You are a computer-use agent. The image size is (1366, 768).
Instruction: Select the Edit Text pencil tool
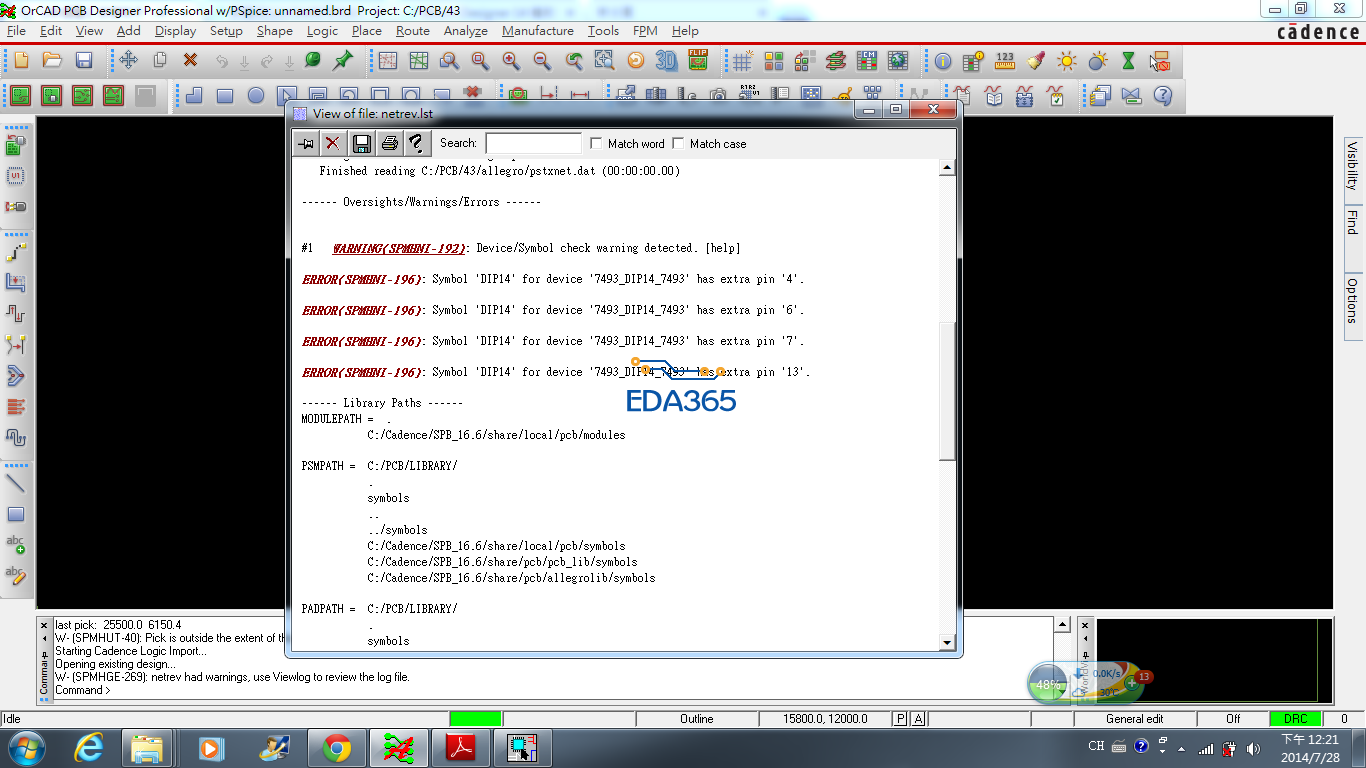click(x=15, y=576)
